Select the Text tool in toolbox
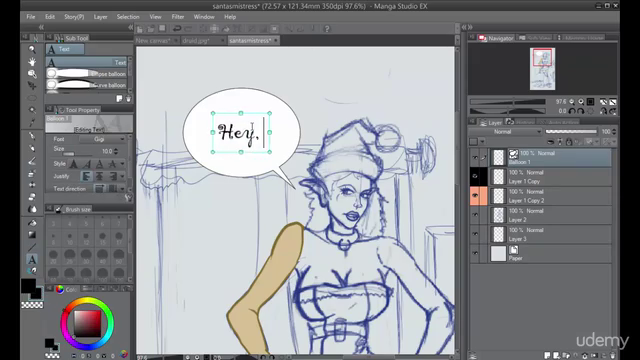Screen dimensions: 640x360 [32, 259]
